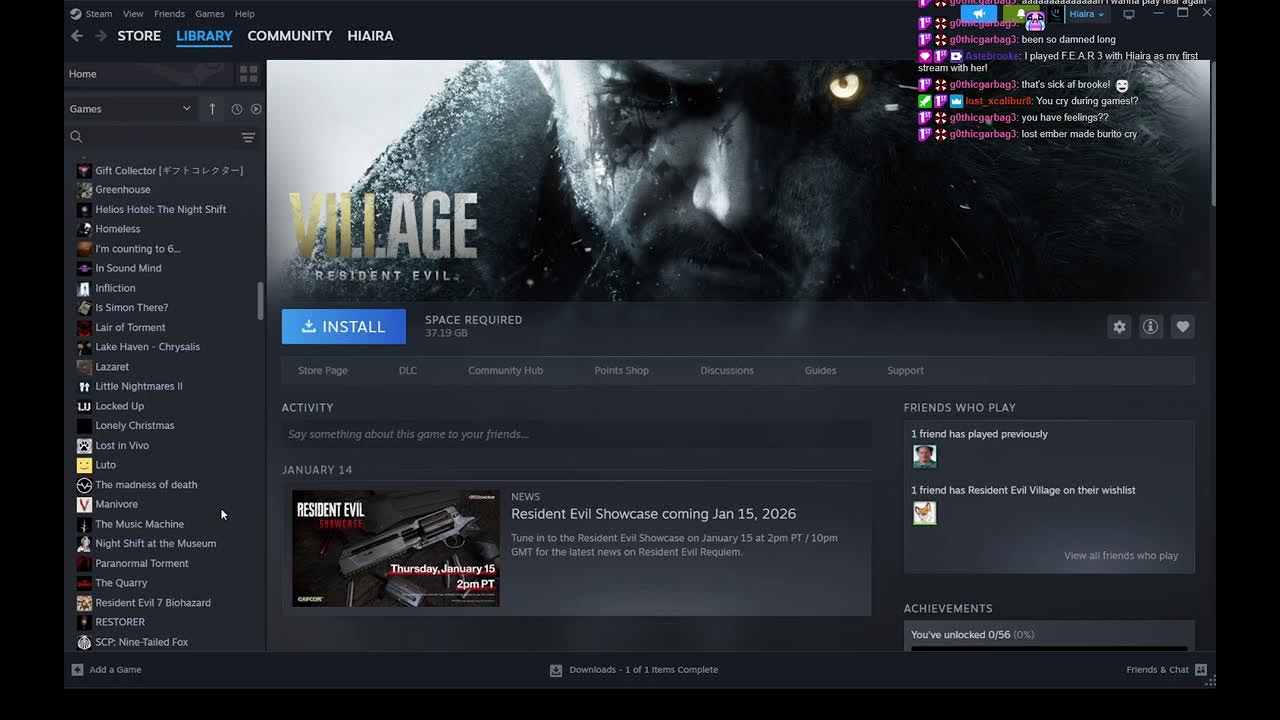
Task: Click the back navigation arrow
Action: click(x=77, y=36)
